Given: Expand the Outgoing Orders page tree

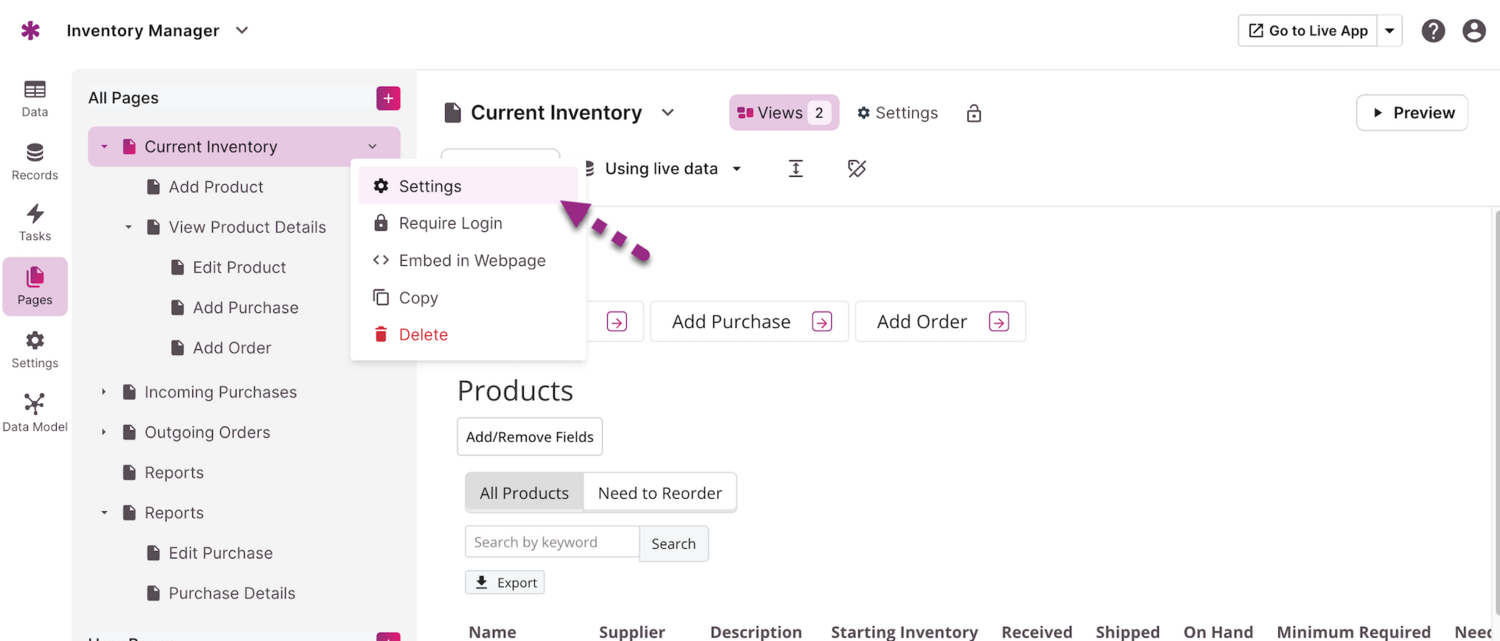Looking at the screenshot, I should click(104, 432).
